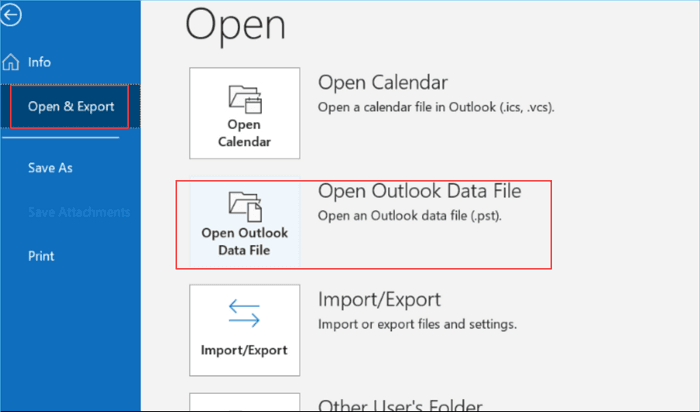The height and width of the screenshot is (412, 700).
Task: Click the greyed Save Attachments item
Action: pos(78,212)
